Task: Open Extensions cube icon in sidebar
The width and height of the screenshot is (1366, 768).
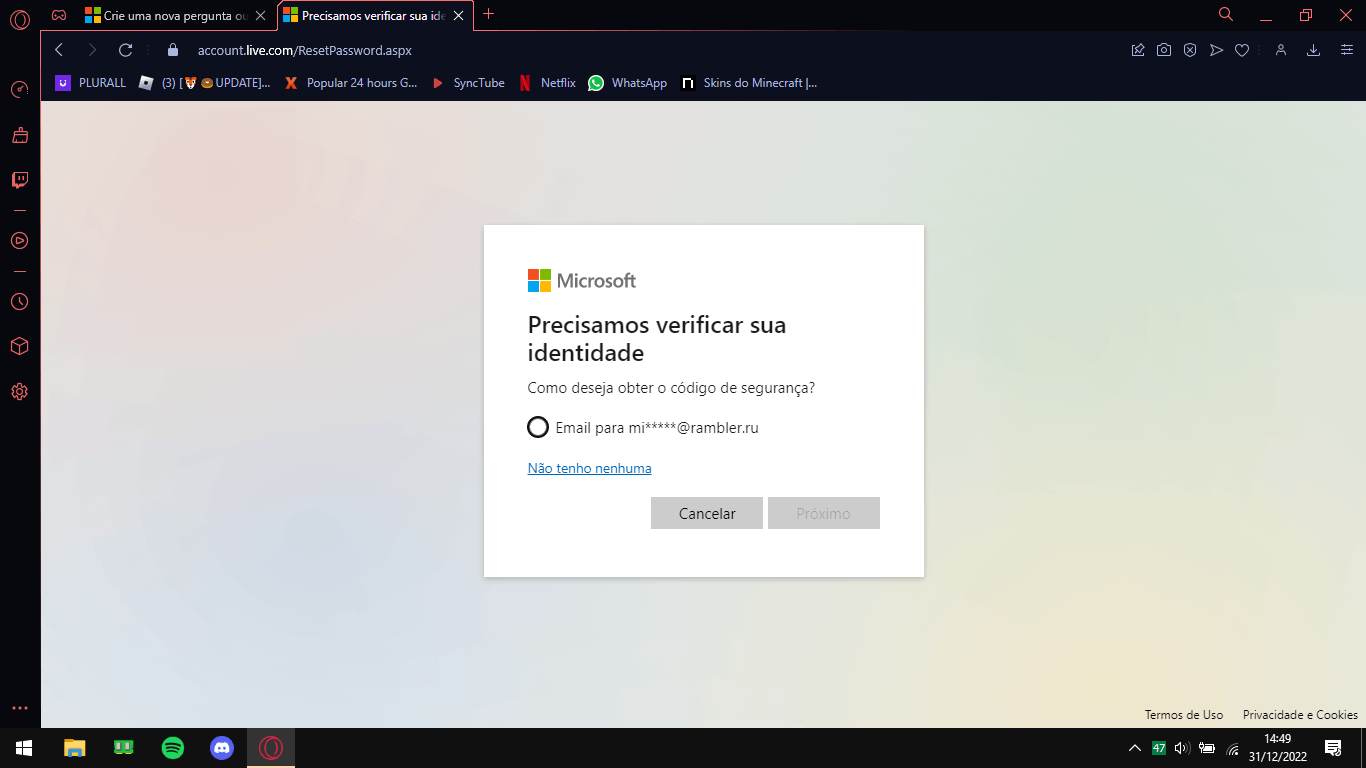Action: [19, 346]
